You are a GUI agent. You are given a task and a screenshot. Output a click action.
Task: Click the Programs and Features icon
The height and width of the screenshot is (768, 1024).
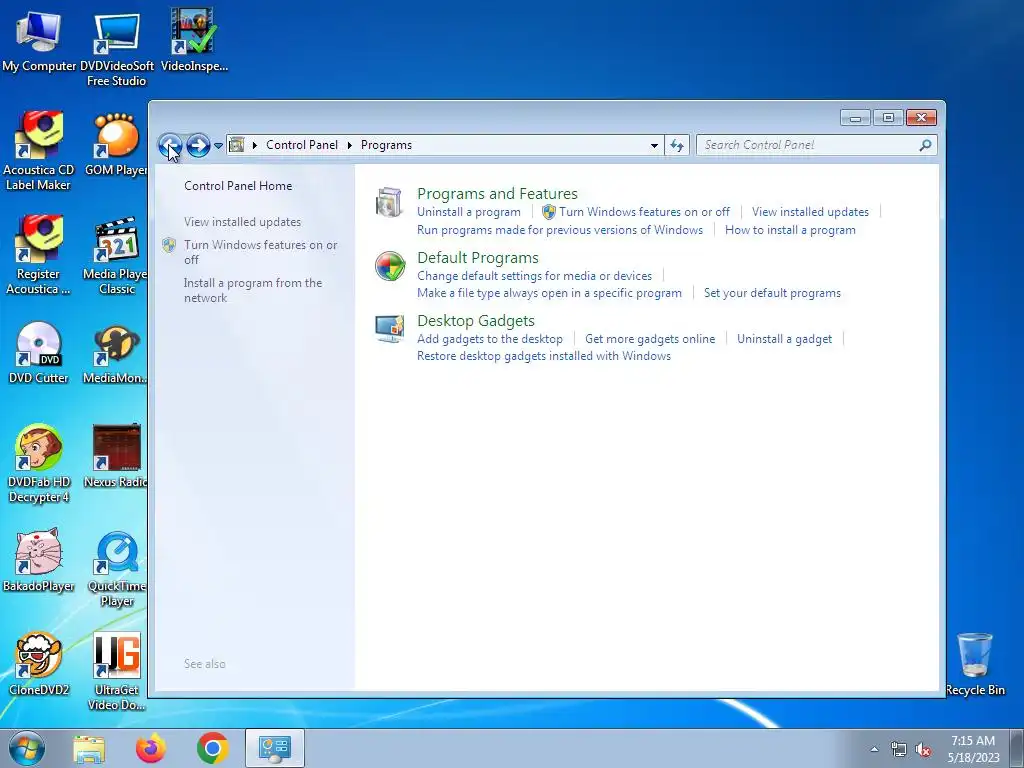(389, 202)
